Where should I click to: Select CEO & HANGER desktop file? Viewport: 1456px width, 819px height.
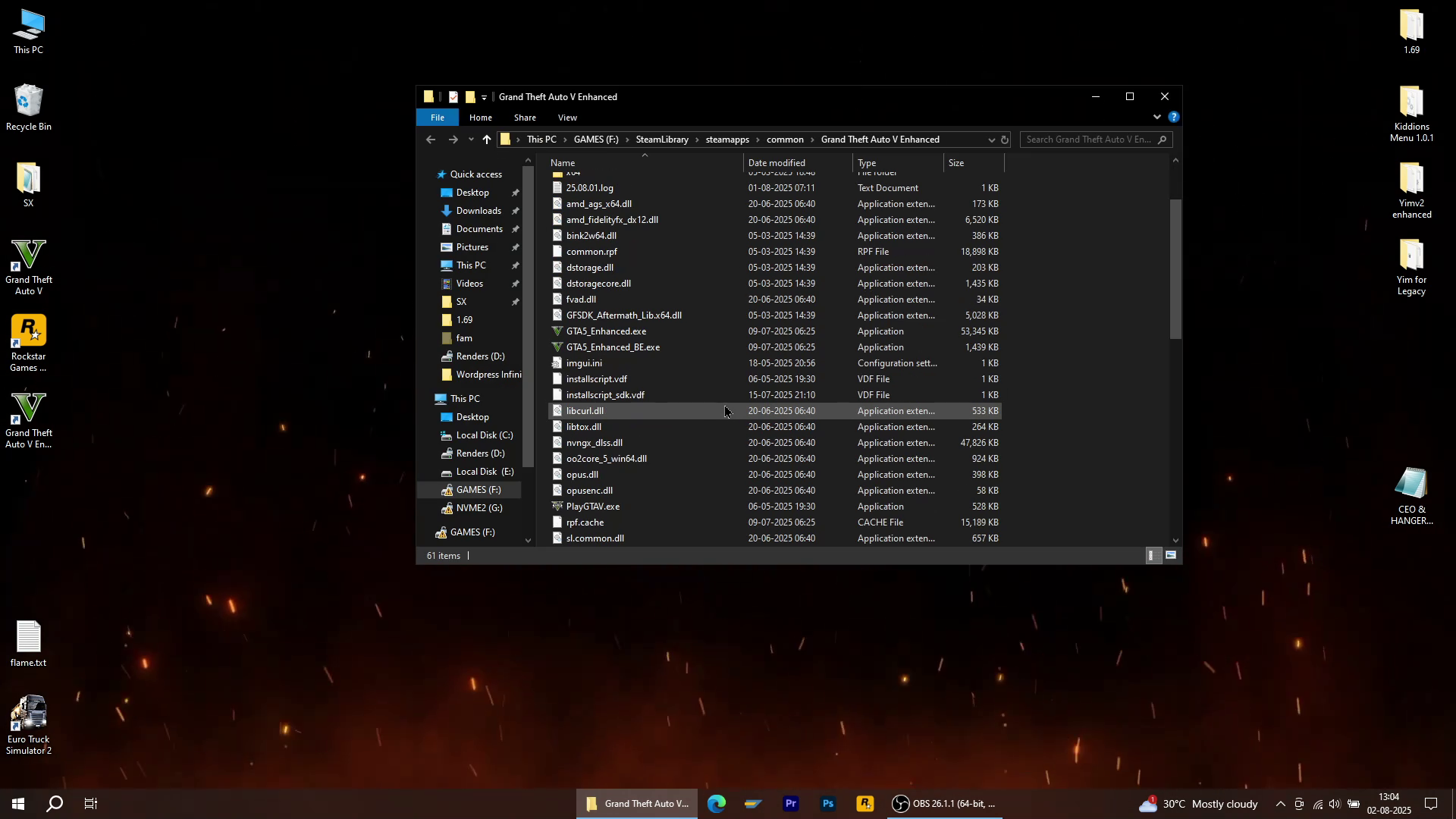coord(1411,497)
